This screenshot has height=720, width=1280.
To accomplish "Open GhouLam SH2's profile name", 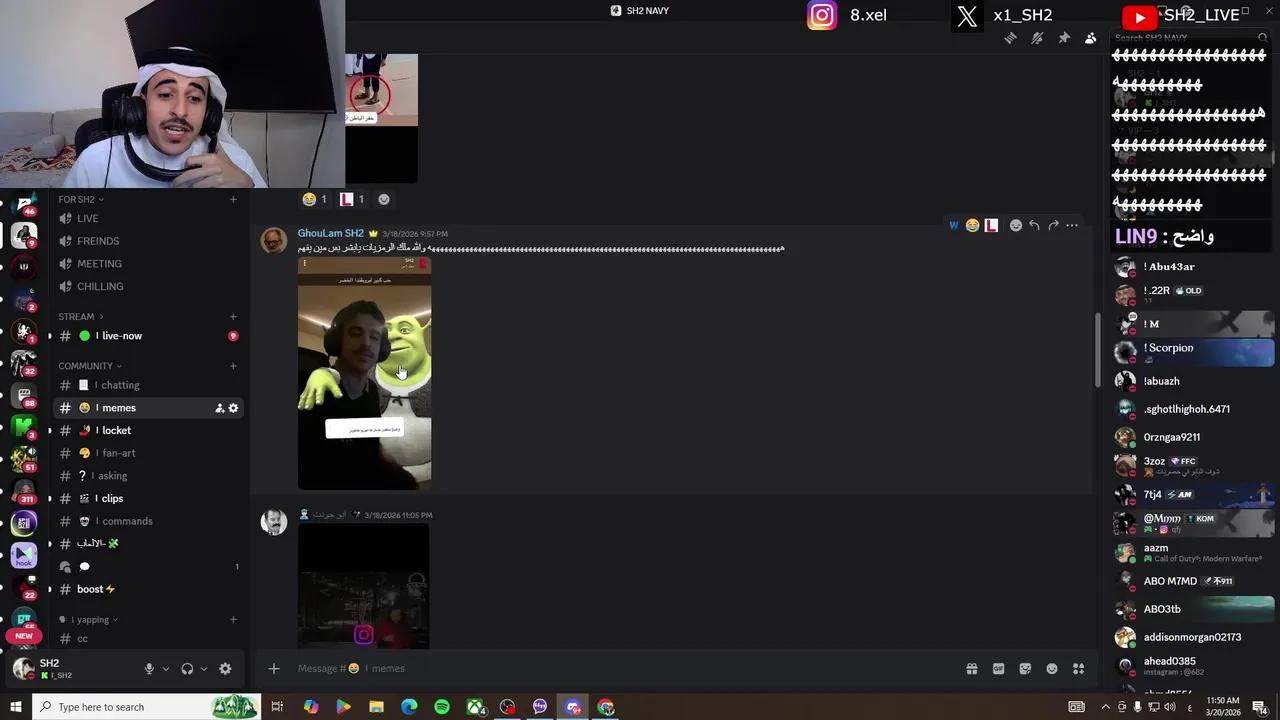I will click(x=330, y=233).
